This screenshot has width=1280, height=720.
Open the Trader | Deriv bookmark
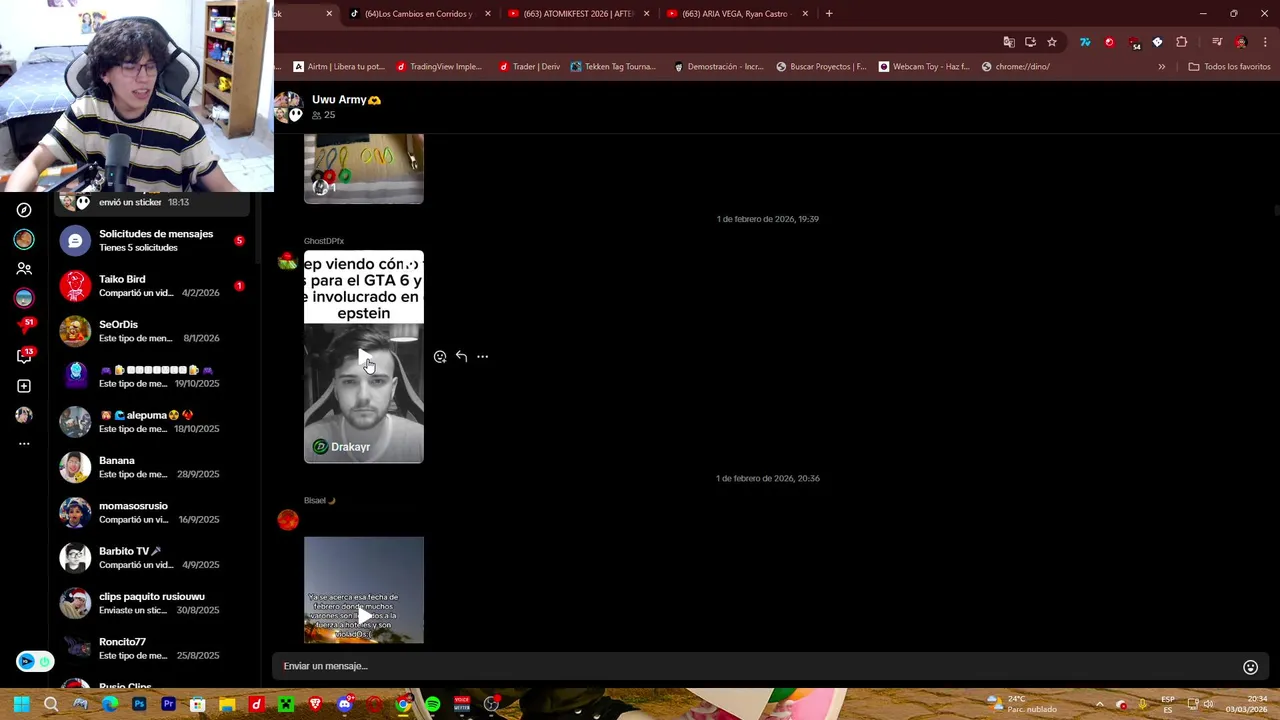click(529, 67)
